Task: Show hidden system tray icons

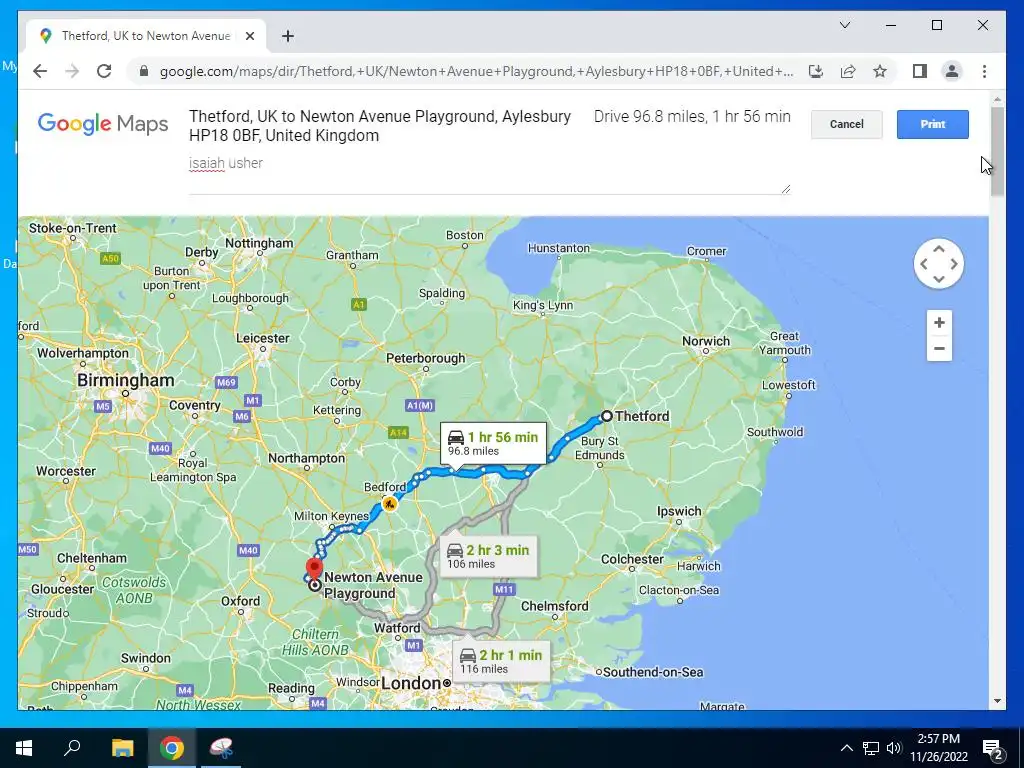Action: click(x=846, y=748)
